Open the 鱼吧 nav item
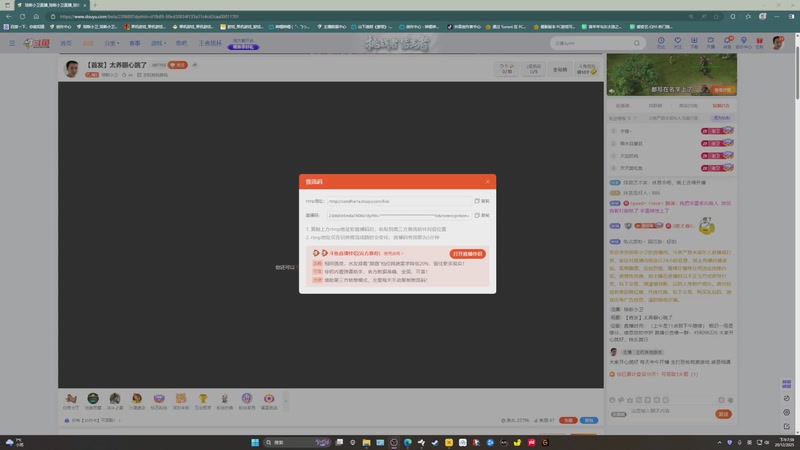This screenshot has height=450, width=800. point(182,43)
